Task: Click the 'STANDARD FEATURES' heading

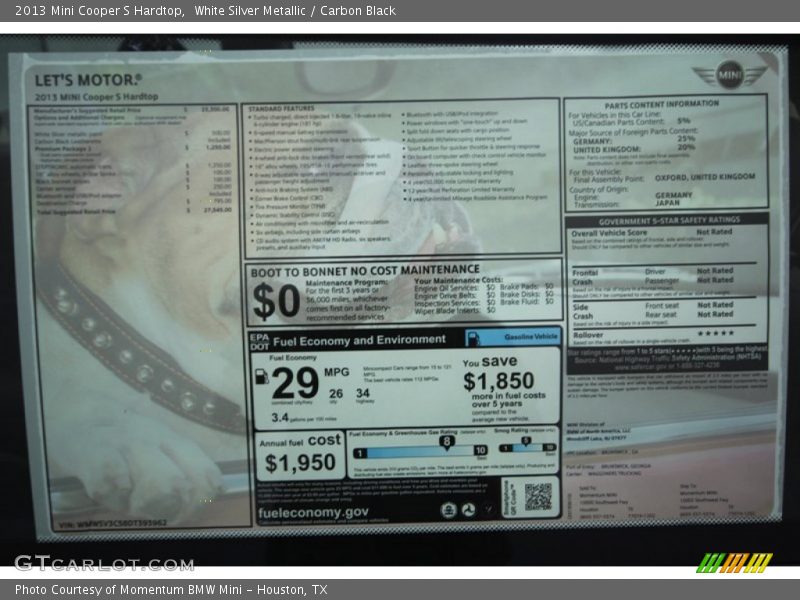Action: [282, 109]
